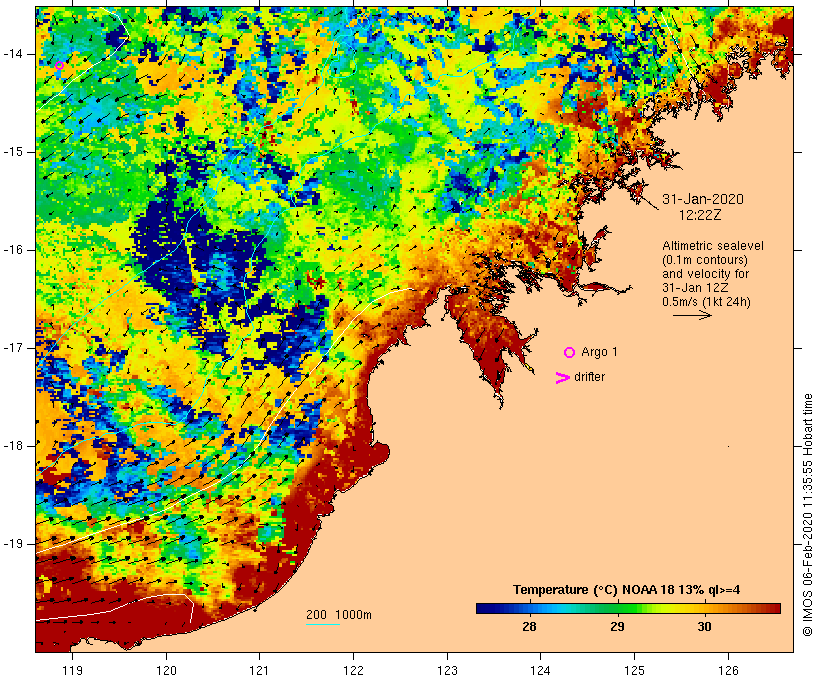Click the 126 longitude axis label

(728, 670)
